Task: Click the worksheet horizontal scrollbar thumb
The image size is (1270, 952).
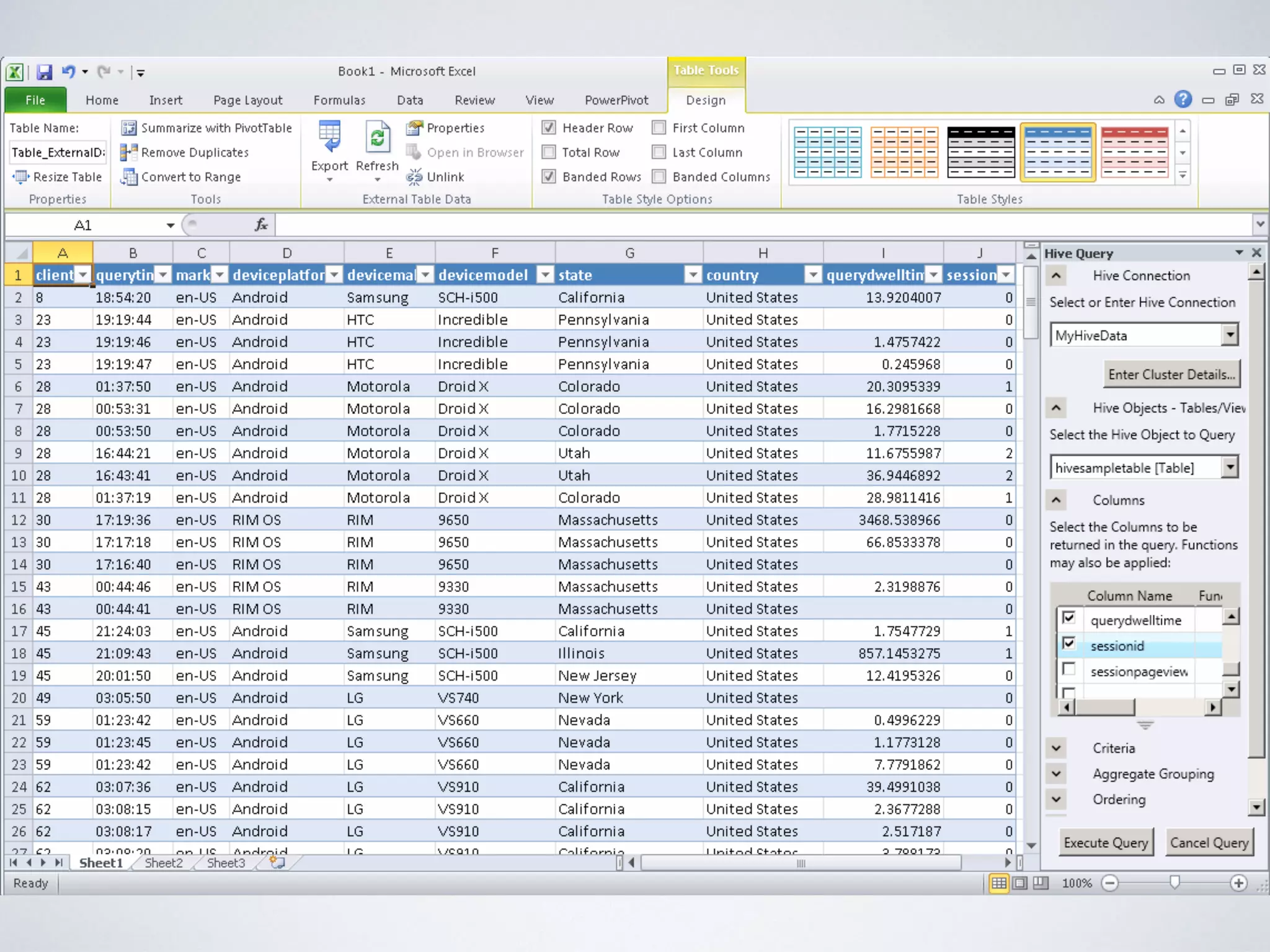Action: pos(801,863)
